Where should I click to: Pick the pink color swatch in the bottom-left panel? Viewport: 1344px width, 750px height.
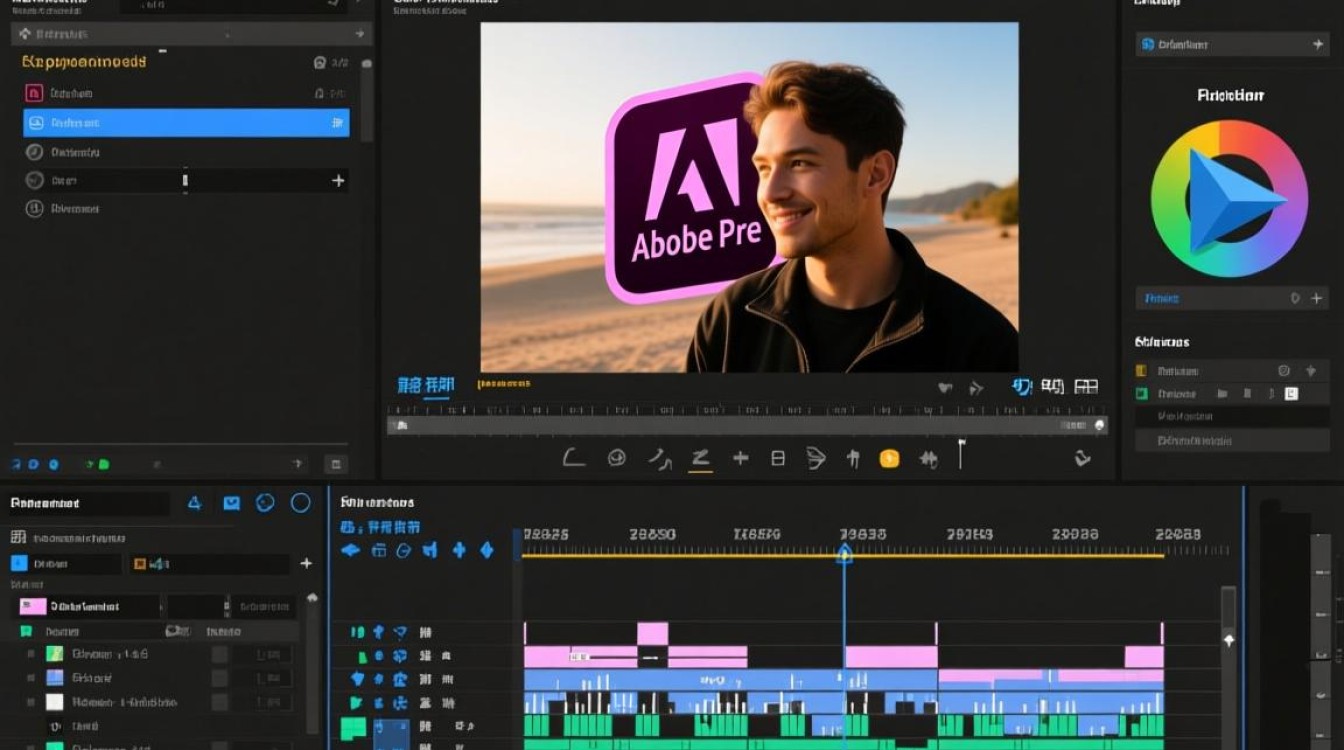point(33,606)
